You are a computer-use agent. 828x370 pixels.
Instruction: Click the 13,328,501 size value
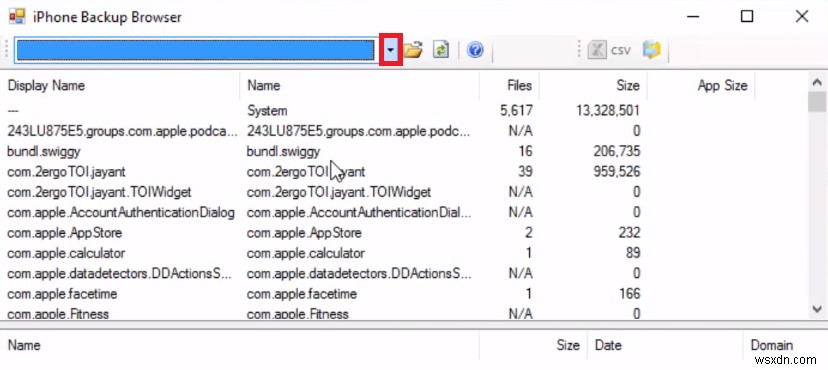(608, 111)
